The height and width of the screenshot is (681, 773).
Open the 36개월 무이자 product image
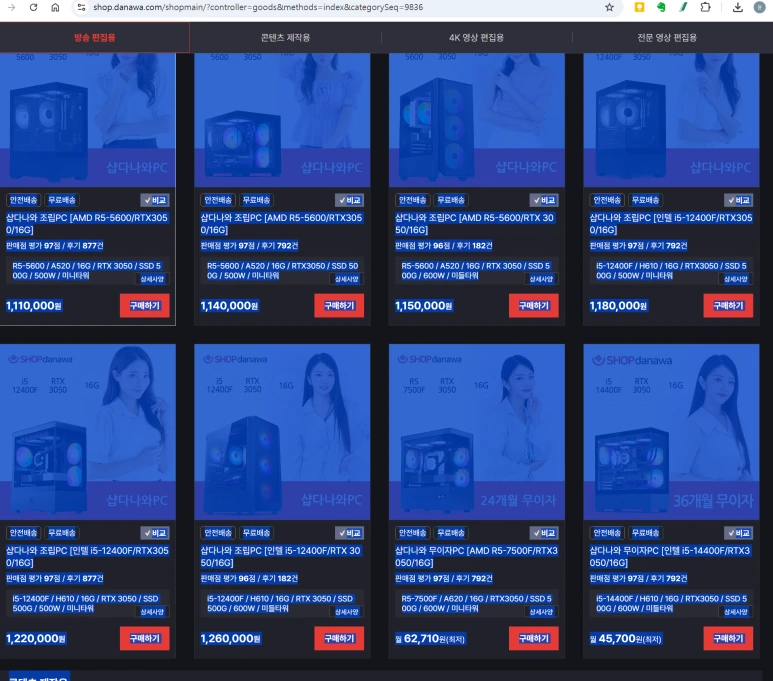pos(671,432)
